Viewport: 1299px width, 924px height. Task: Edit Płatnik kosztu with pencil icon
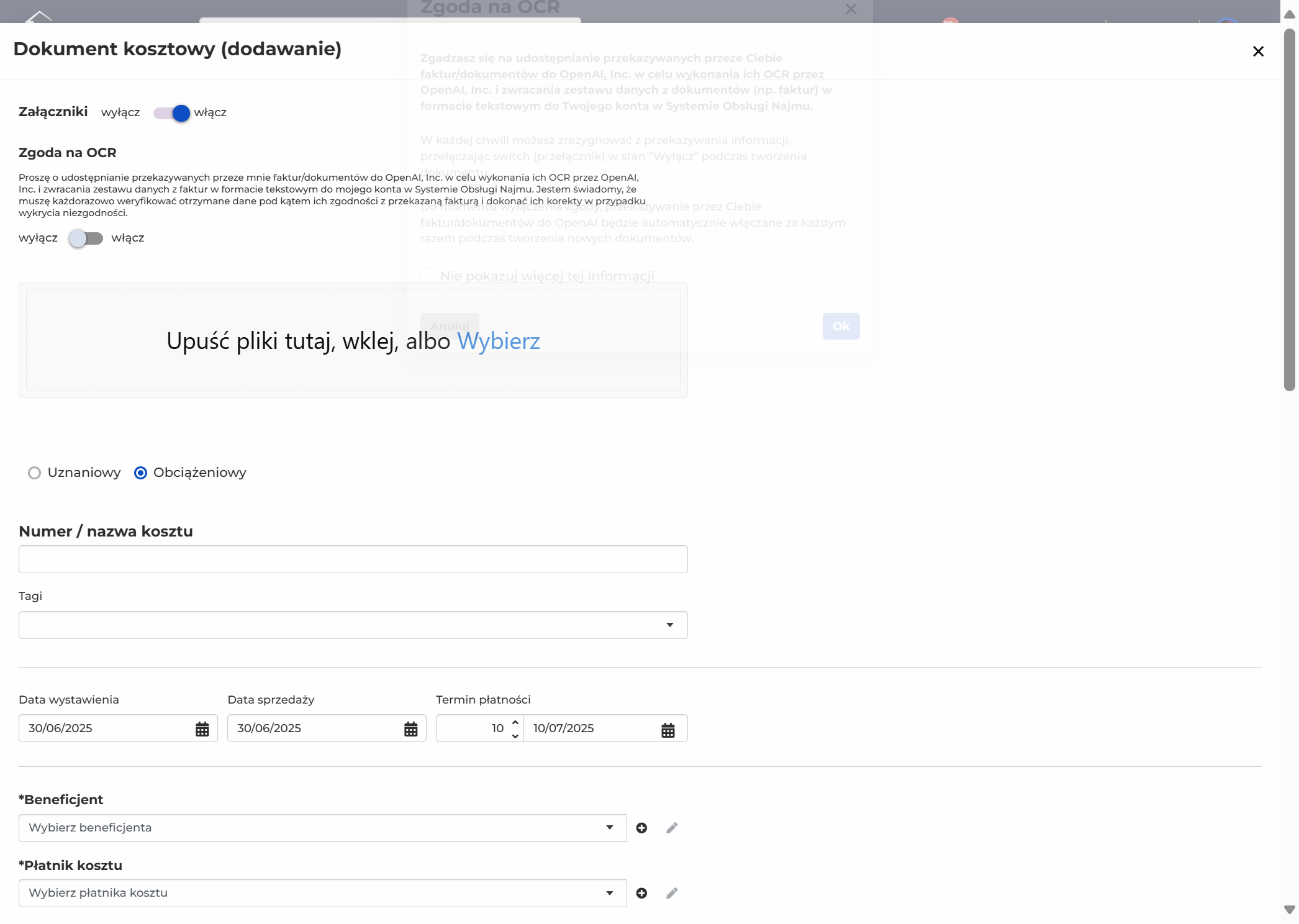click(672, 893)
